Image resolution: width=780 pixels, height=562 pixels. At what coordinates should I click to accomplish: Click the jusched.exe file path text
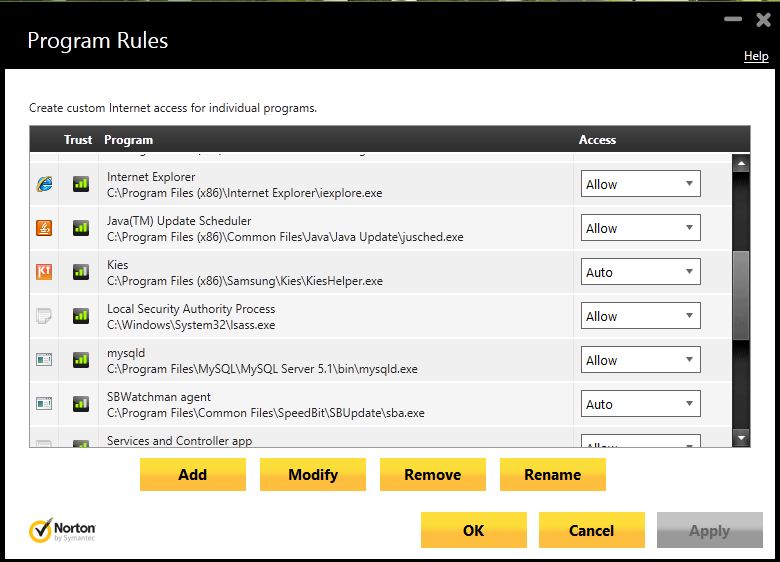click(285, 237)
